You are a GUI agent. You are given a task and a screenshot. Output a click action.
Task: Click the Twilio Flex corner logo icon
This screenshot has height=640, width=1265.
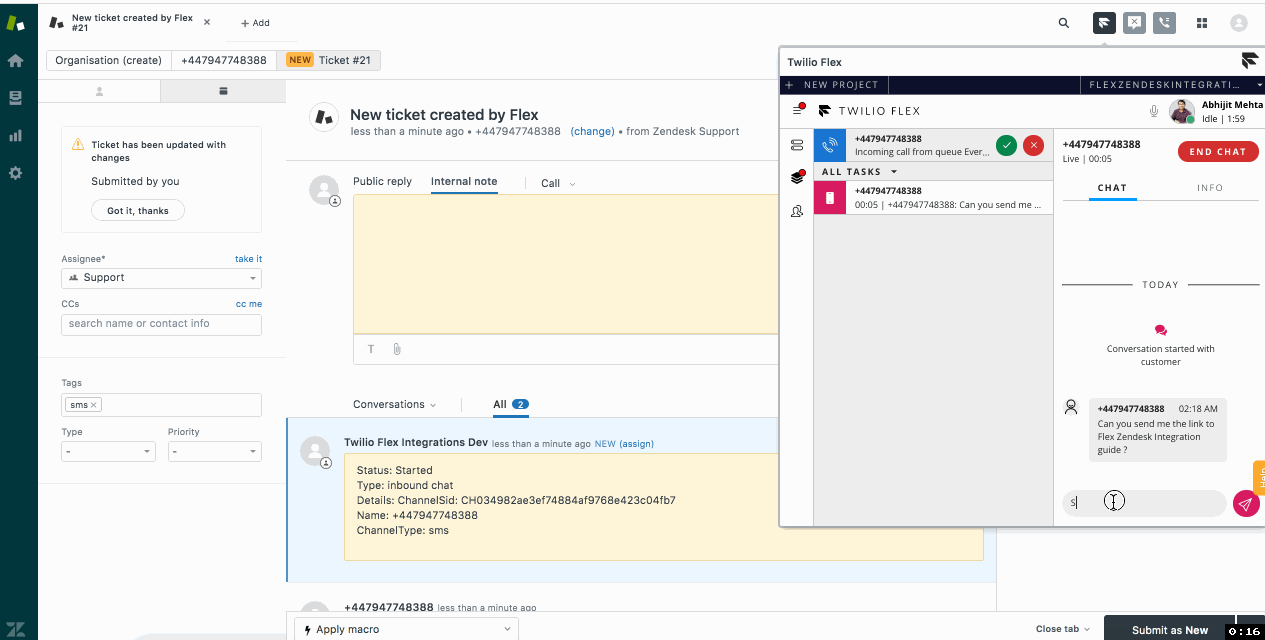point(1250,61)
